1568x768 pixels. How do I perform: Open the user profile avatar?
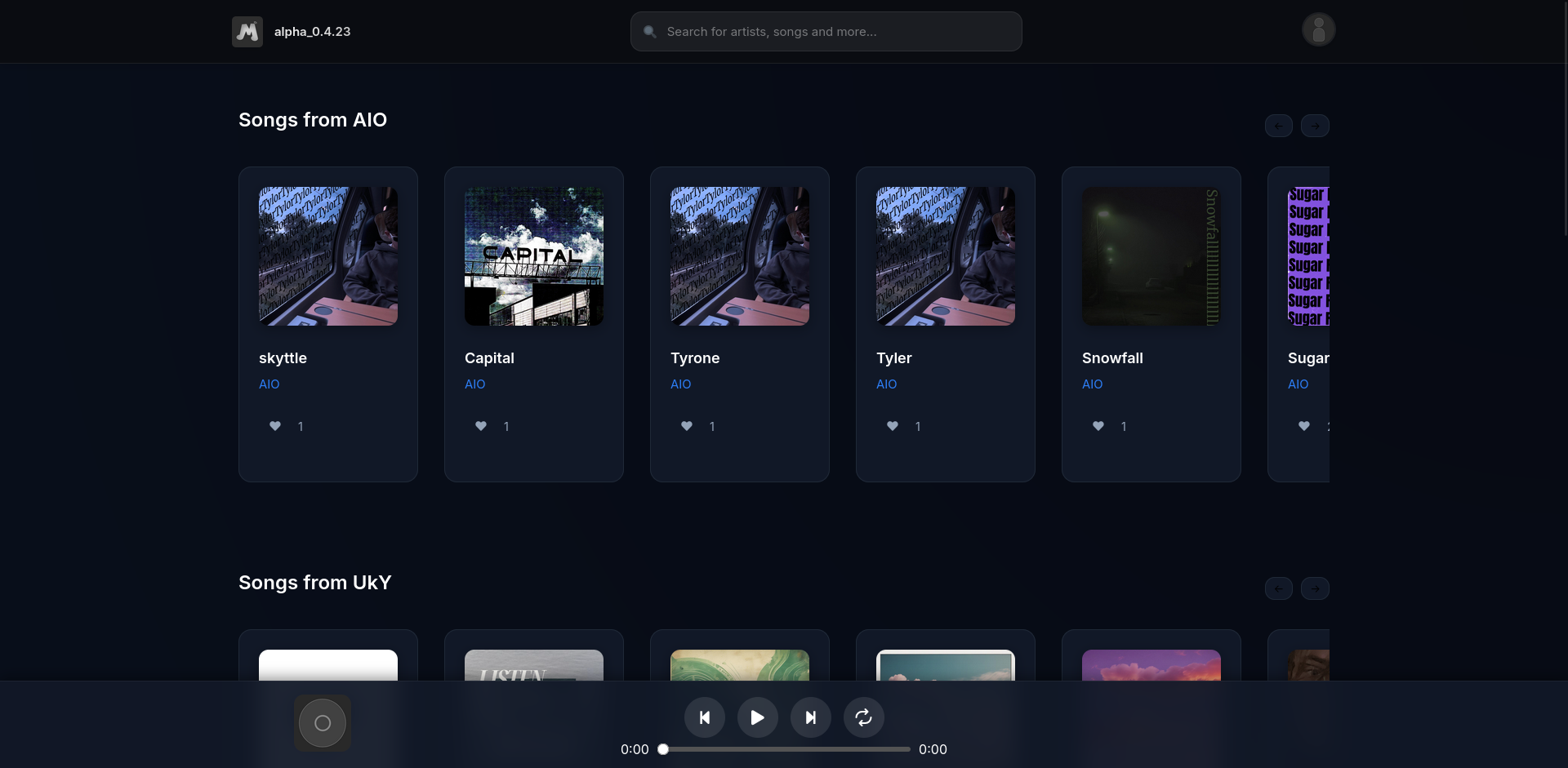pos(1318,30)
